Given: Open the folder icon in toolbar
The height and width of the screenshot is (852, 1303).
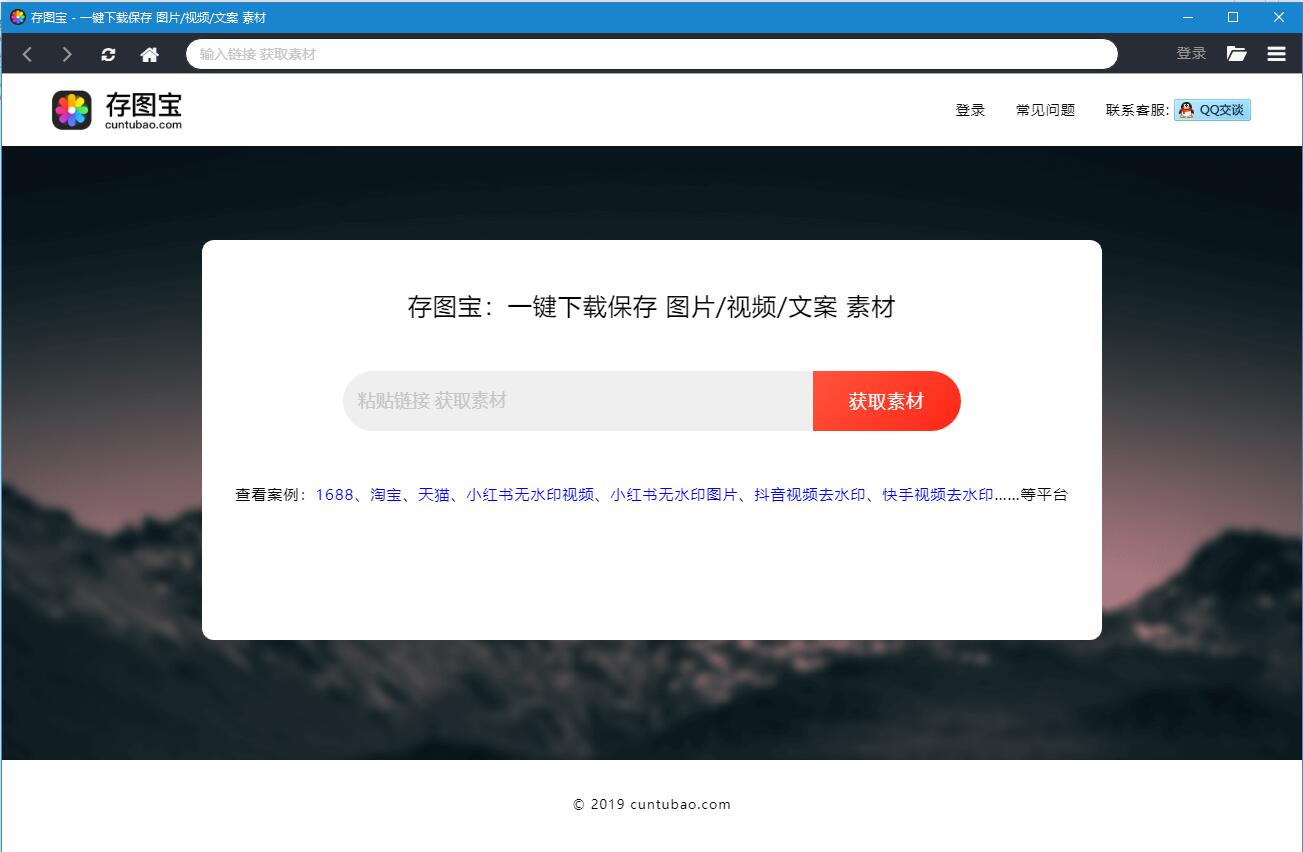Looking at the screenshot, I should point(1237,54).
